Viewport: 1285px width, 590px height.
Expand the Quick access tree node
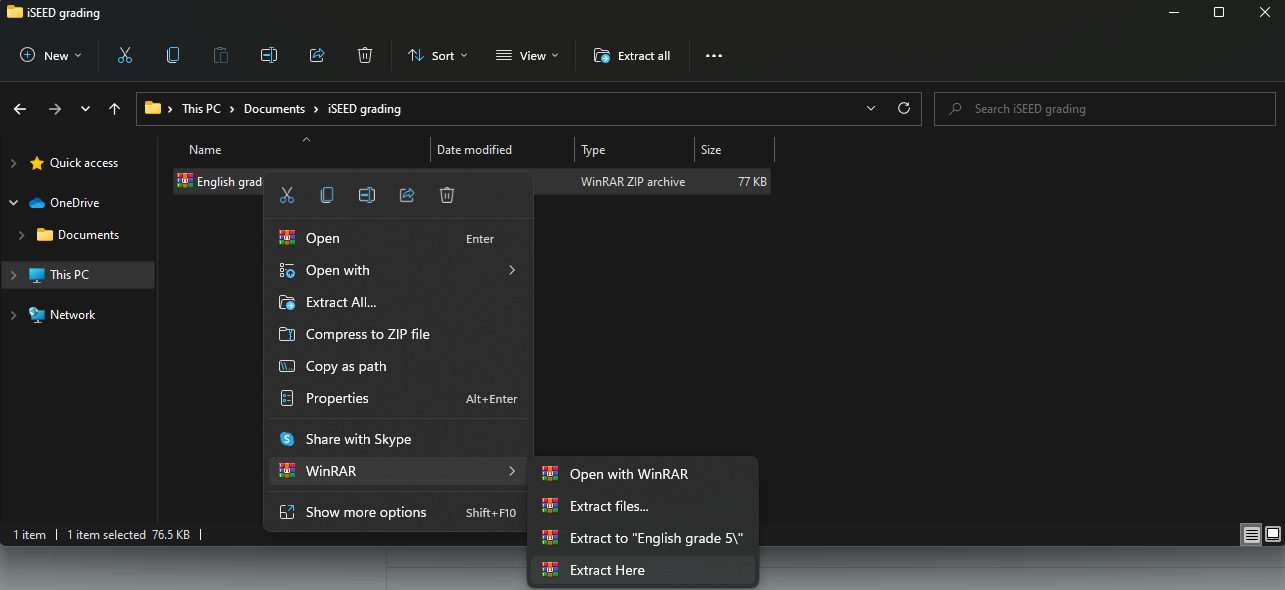click(x=14, y=163)
